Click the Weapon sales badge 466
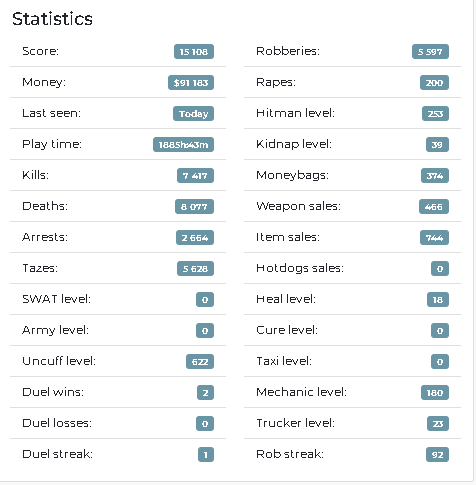 tap(434, 207)
